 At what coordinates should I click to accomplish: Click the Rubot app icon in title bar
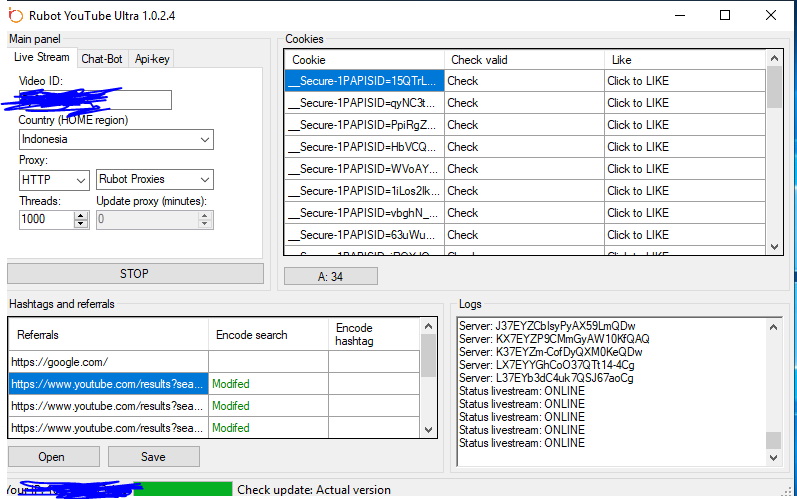[x=15, y=15]
